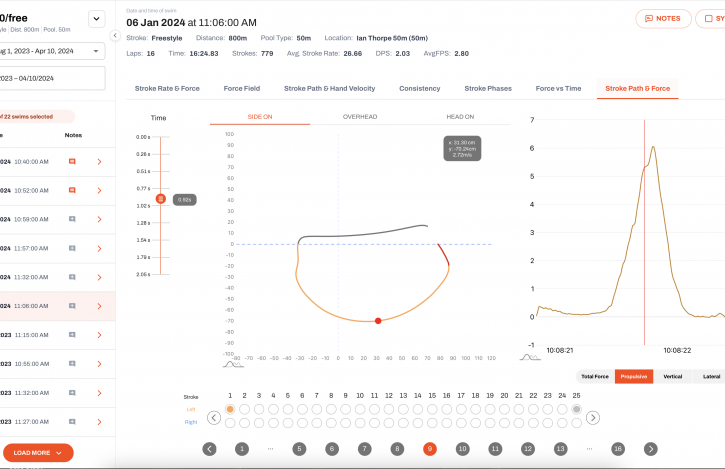The height and width of the screenshot is (469, 725).
Task: Select left stroke number 20 radio
Action: (x=505, y=409)
